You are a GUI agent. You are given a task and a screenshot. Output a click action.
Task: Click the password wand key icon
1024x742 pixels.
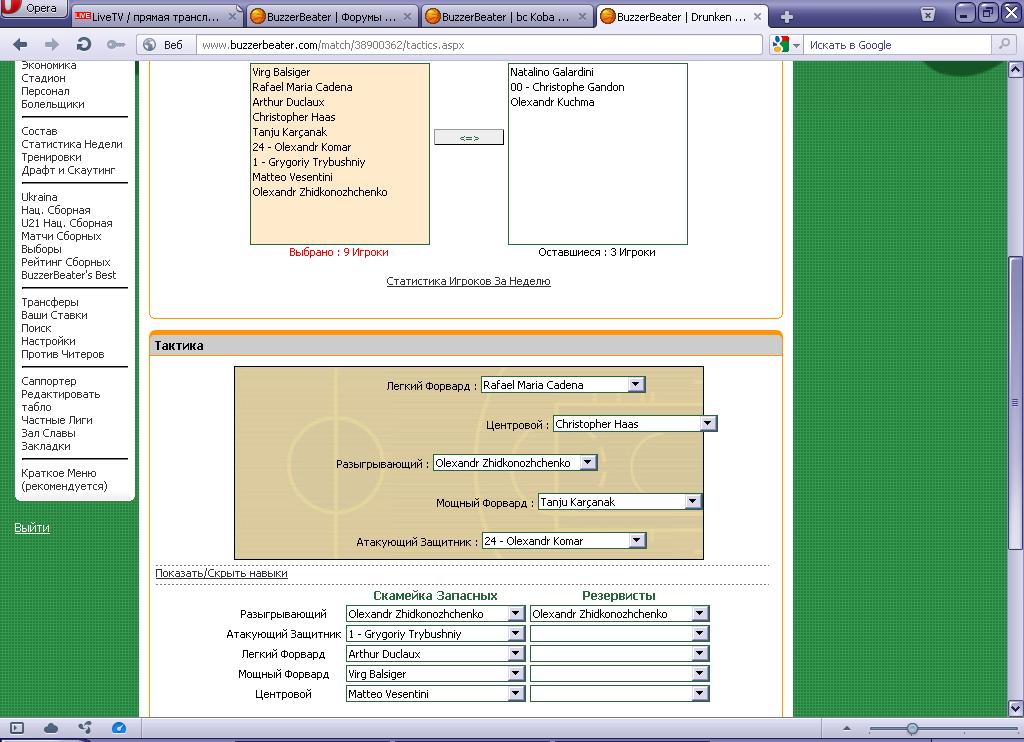click(116, 44)
